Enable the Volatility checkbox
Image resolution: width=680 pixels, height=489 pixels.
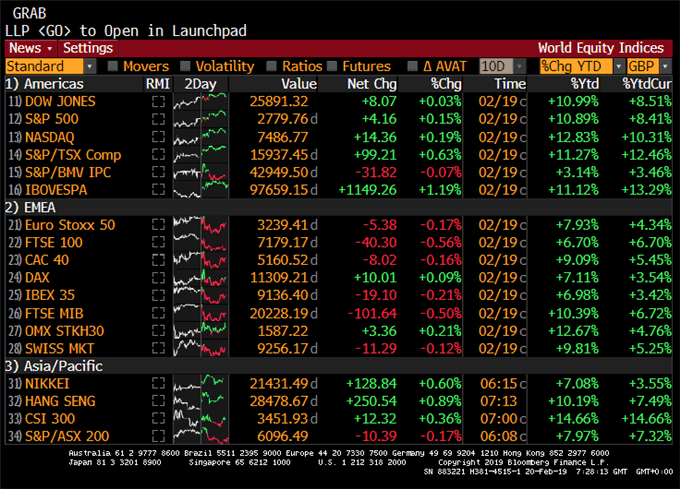(x=185, y=66)
